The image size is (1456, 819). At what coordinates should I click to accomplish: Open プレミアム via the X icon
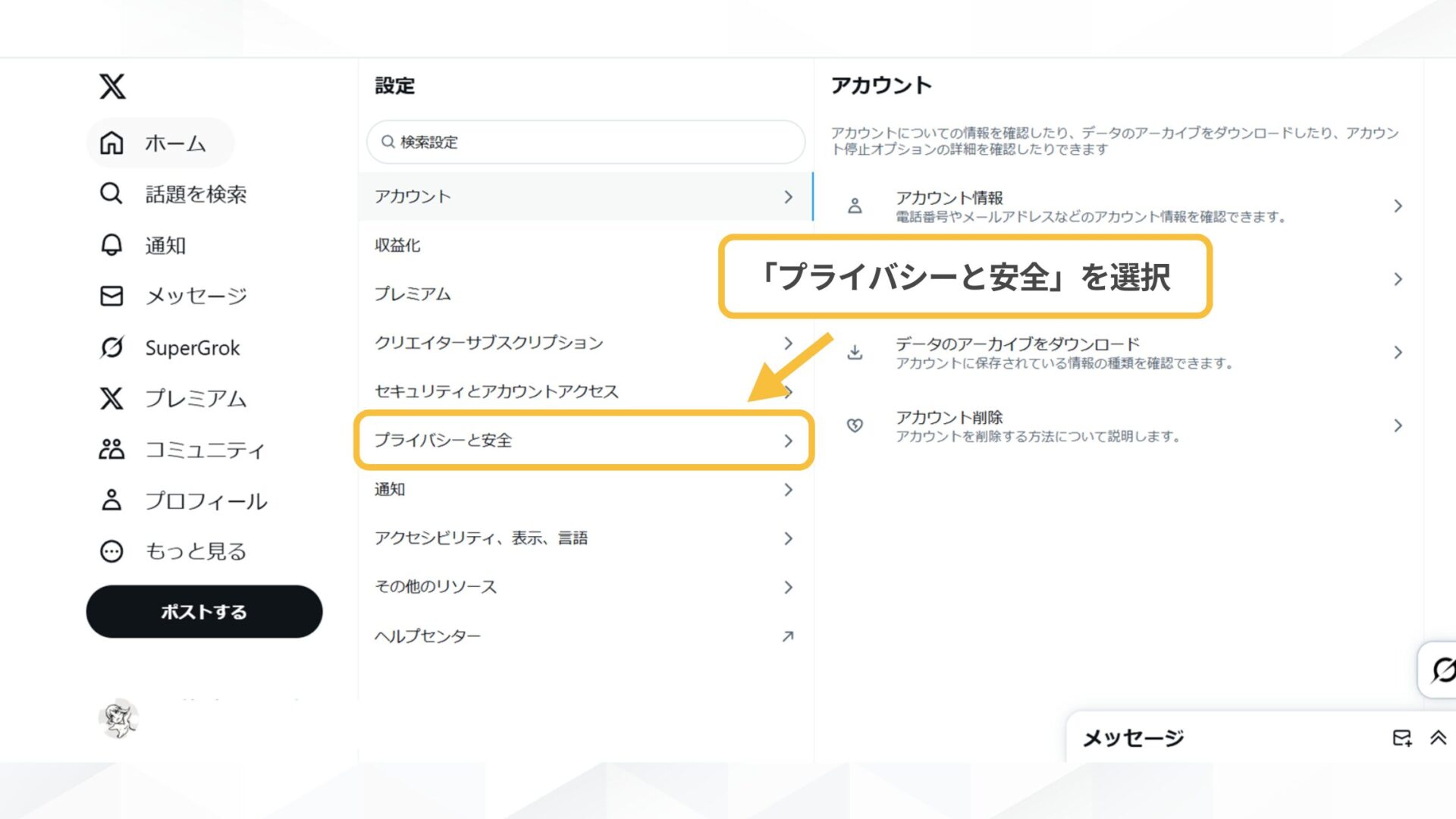(x=111, y=398)
